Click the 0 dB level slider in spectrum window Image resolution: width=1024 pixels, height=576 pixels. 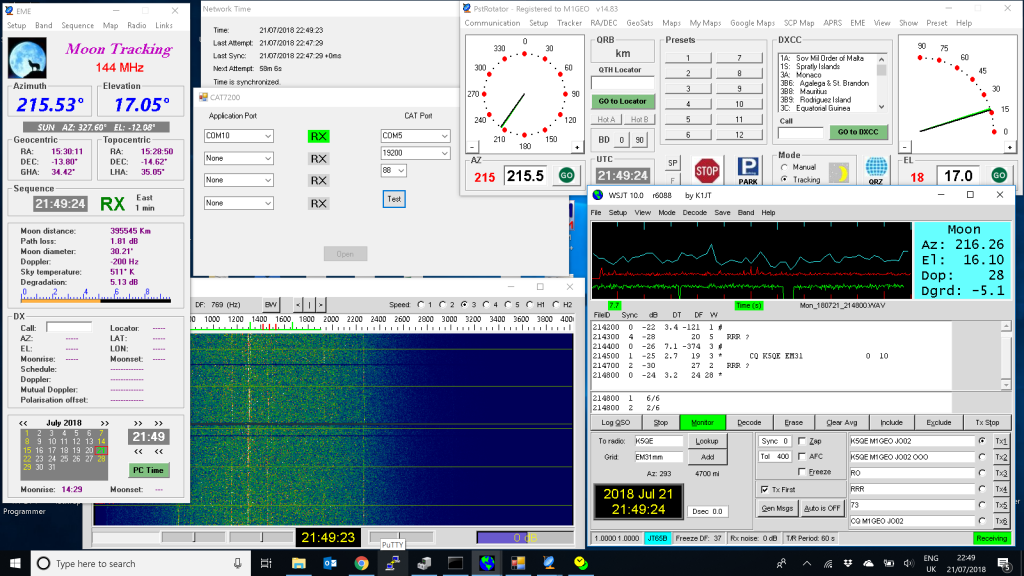[525, 537]
